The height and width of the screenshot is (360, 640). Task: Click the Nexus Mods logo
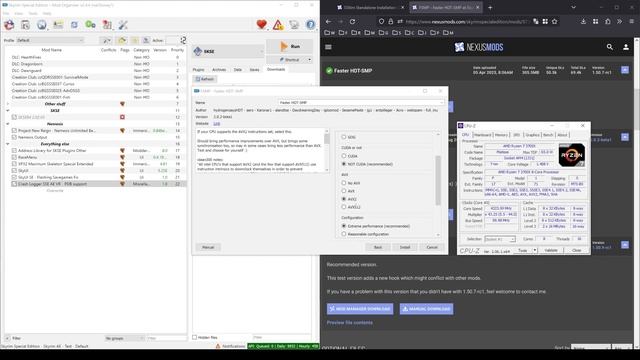[479, 47]
